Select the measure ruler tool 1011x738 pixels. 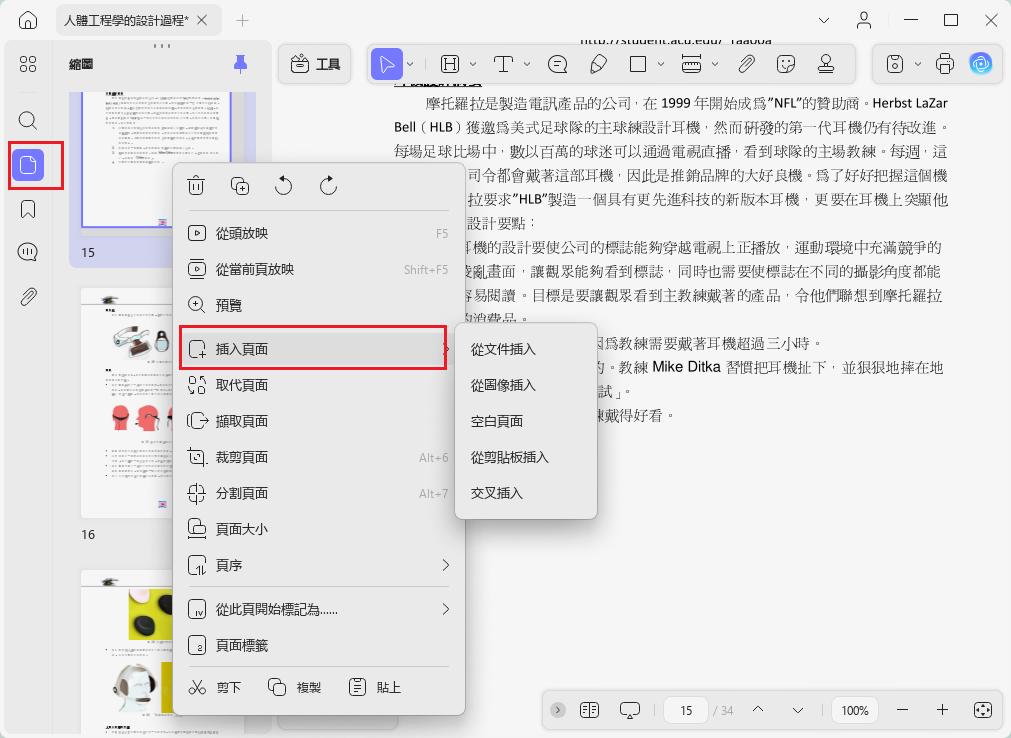pyautogui.click(x=691, y=64)
